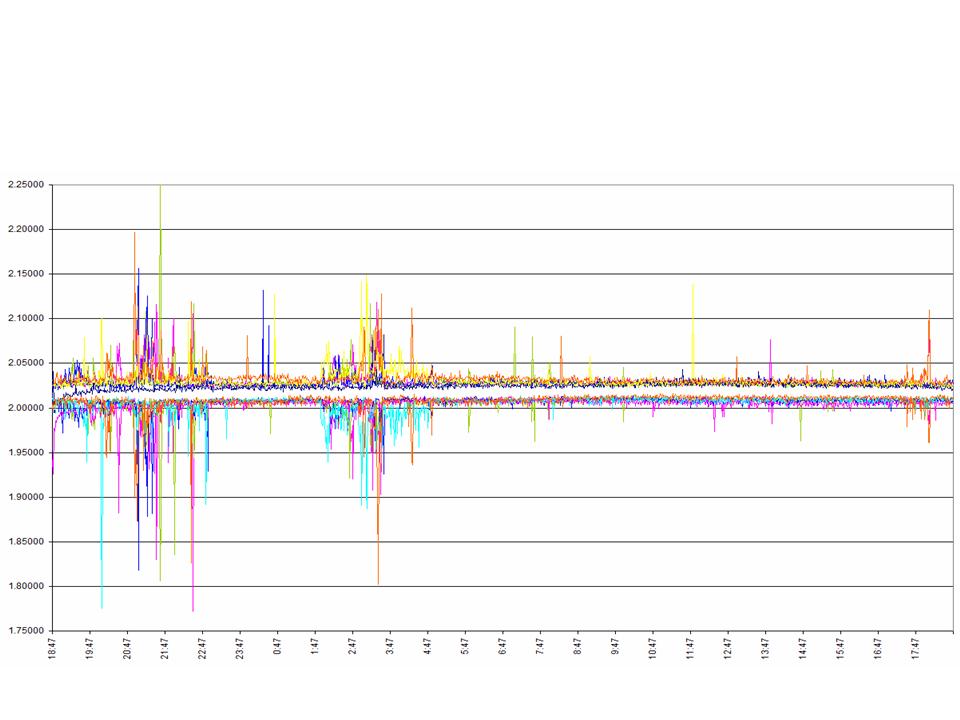The height and width of the screenshot is (720, 960).
Task: Click the 14:47 time axis label
Action: click(x=803, y=648)
